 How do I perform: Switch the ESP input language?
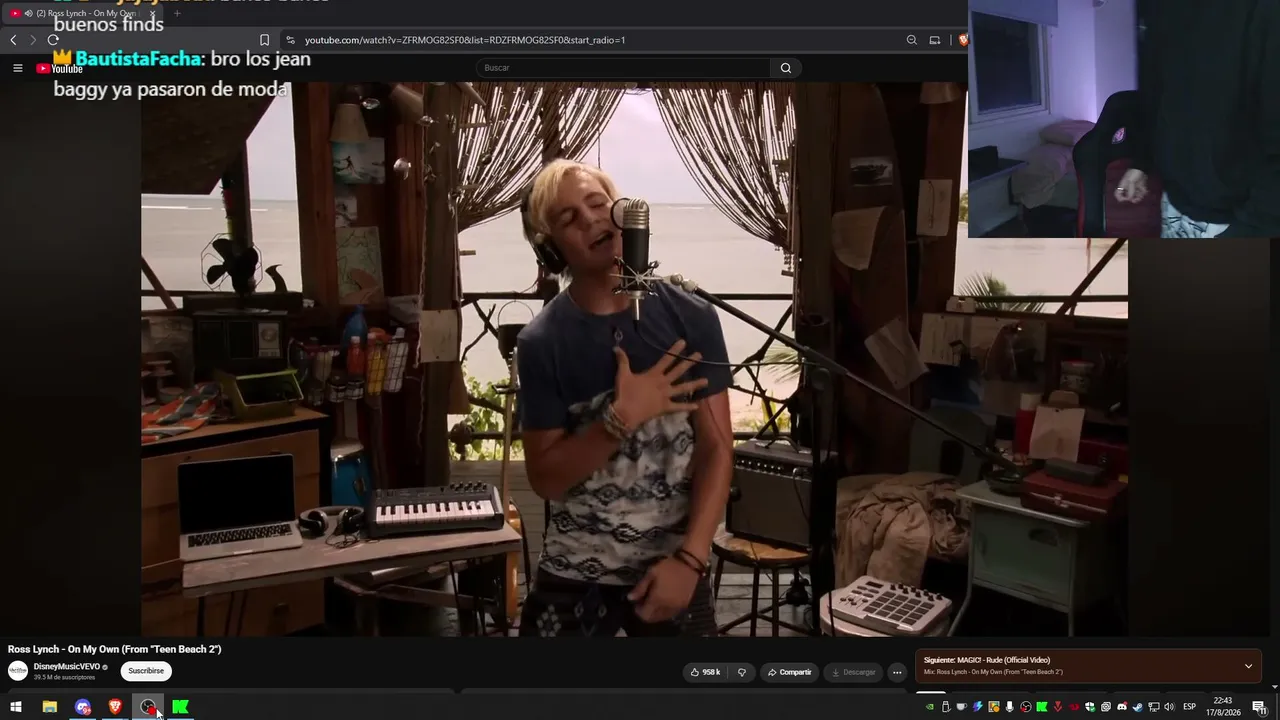(x=1190, y=707)
